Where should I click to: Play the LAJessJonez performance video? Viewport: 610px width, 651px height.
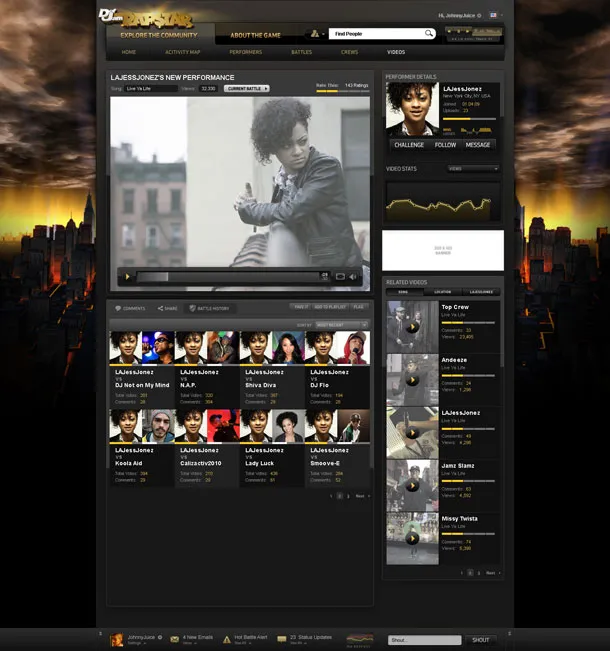(x=127, y=276)
